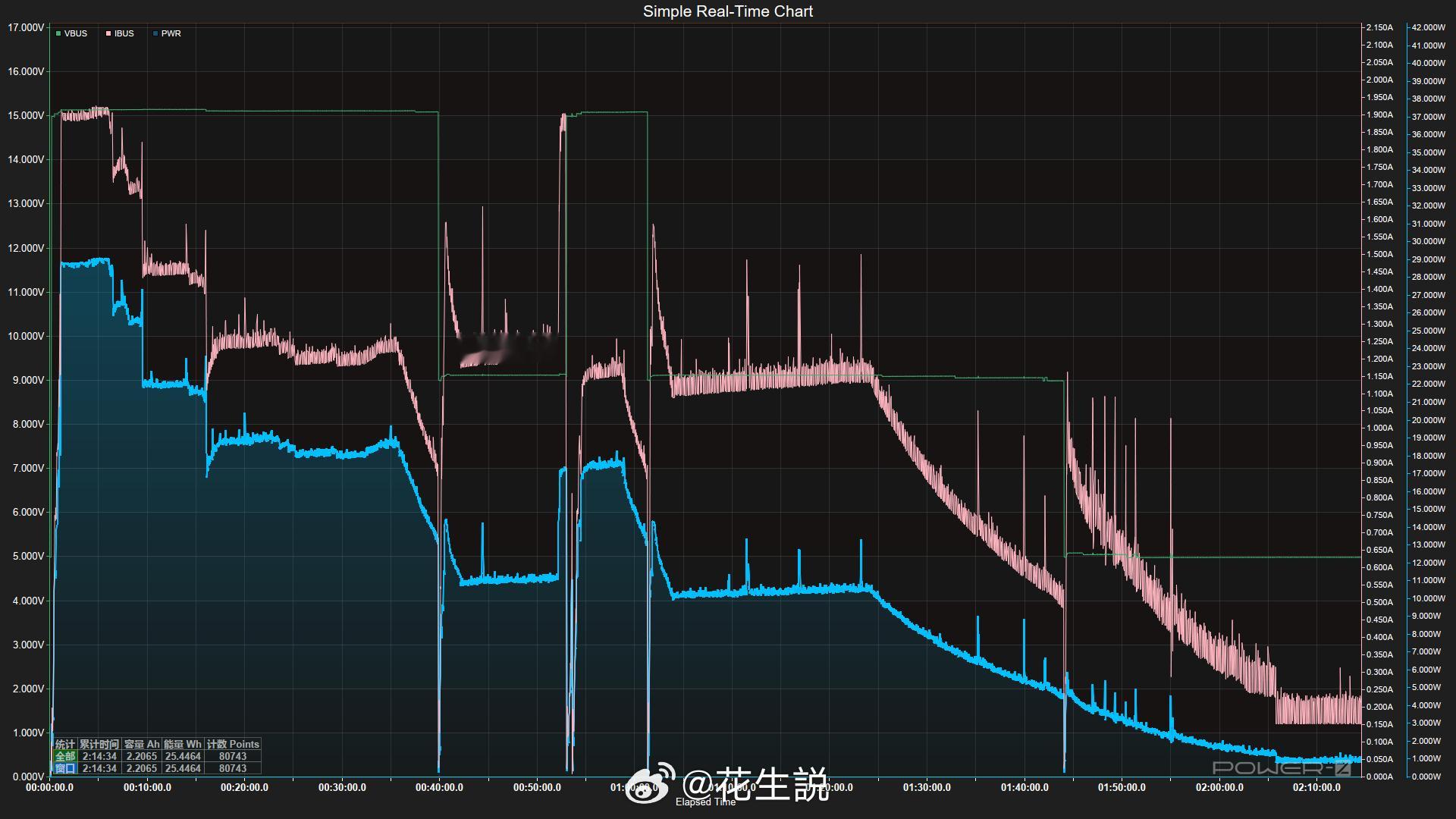This screenshot has width=1456, height=819.
Task: Click the green VBUS legend color square
Action: click(x=58, y=33)
